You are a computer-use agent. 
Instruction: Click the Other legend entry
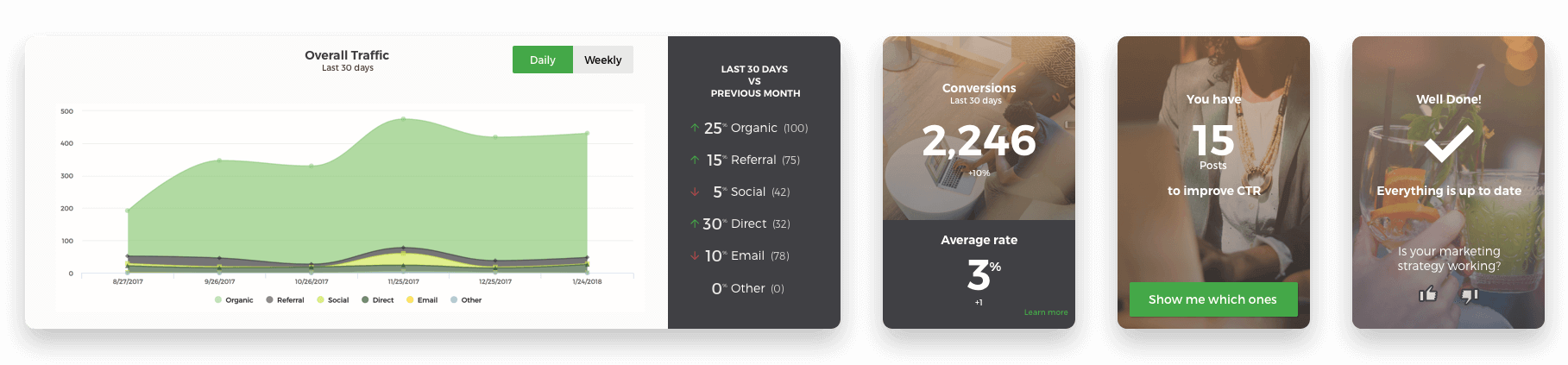pos(466,300)
